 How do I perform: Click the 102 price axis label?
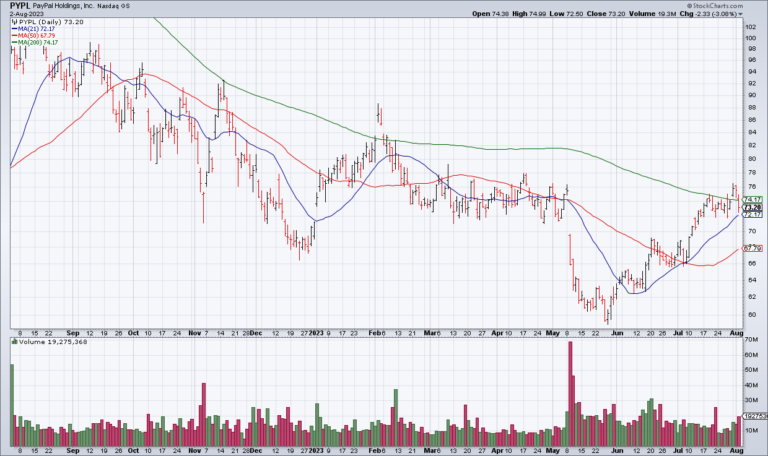[x=751, y=26]
